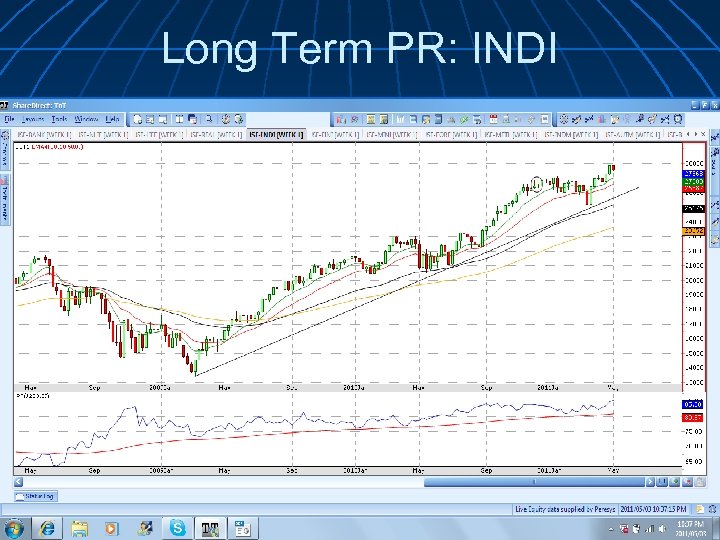
Task: Click the chart scrollbar right arrow
Action: [650, 482]
